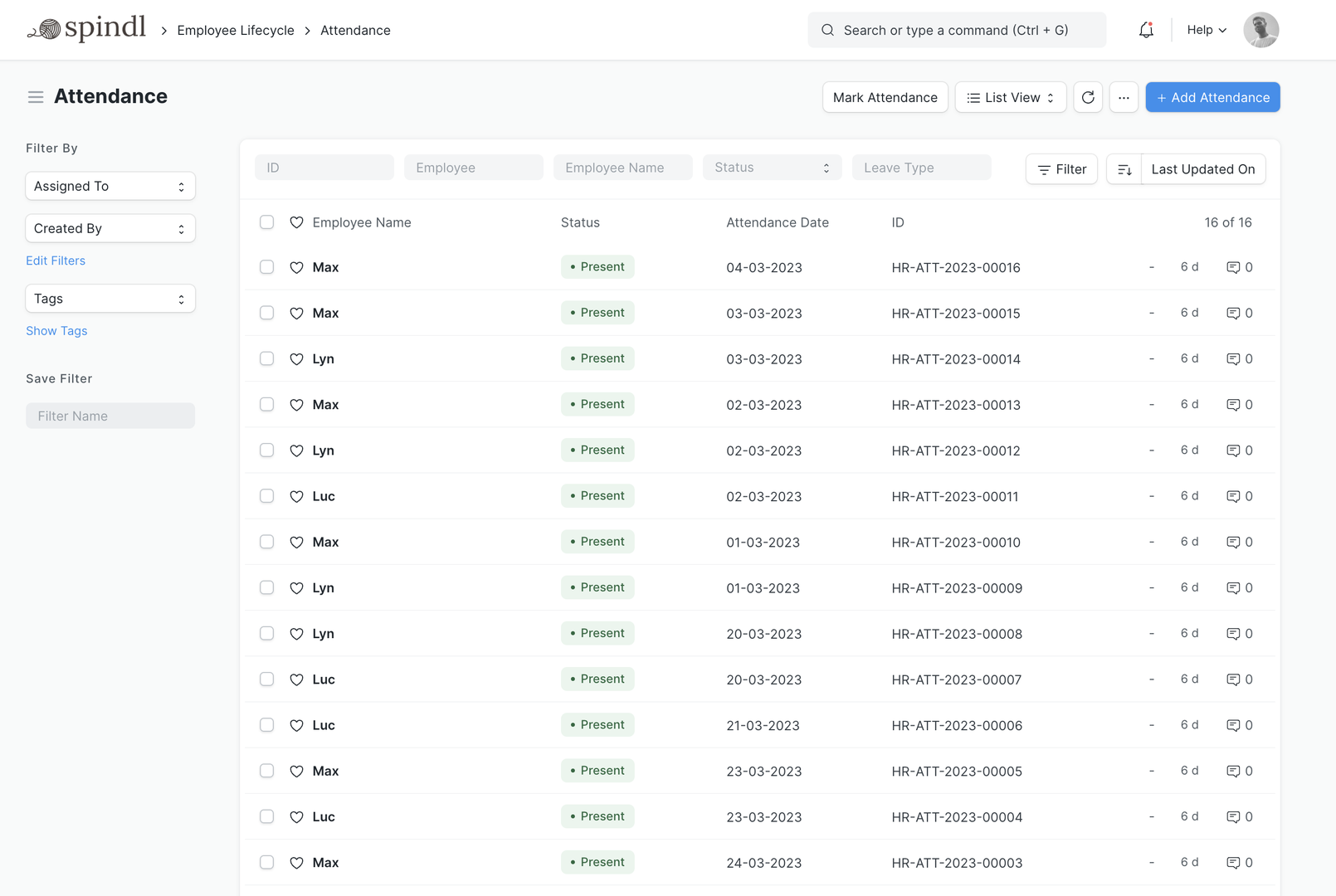This screenshot has width=1336, height=896.
Task: Toggle sort direction icon beside Last Updated On
Action: 1124,169
